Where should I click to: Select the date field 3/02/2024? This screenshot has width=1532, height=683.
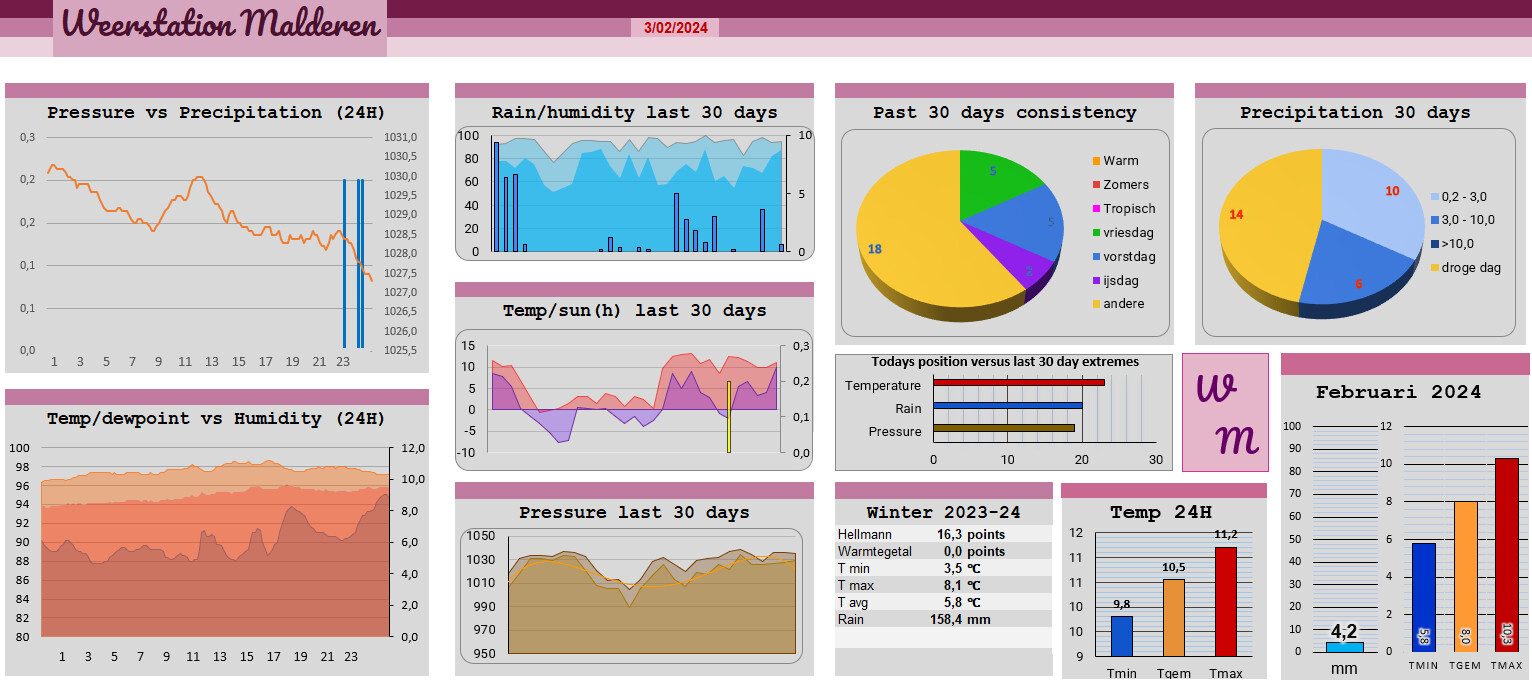[x=676, y=28]
